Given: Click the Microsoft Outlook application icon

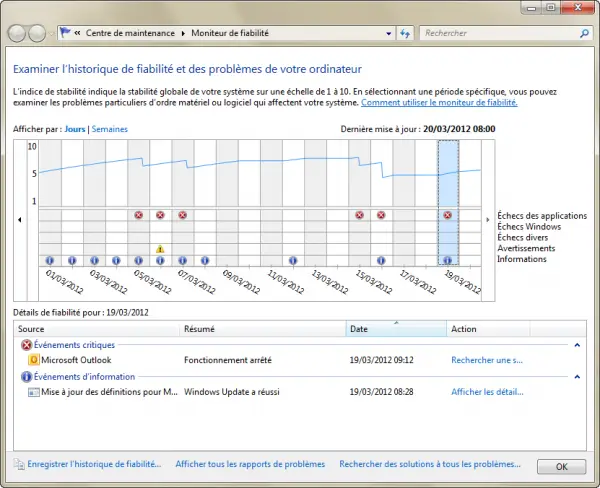Looking at the screenshot, I should 34,360.
